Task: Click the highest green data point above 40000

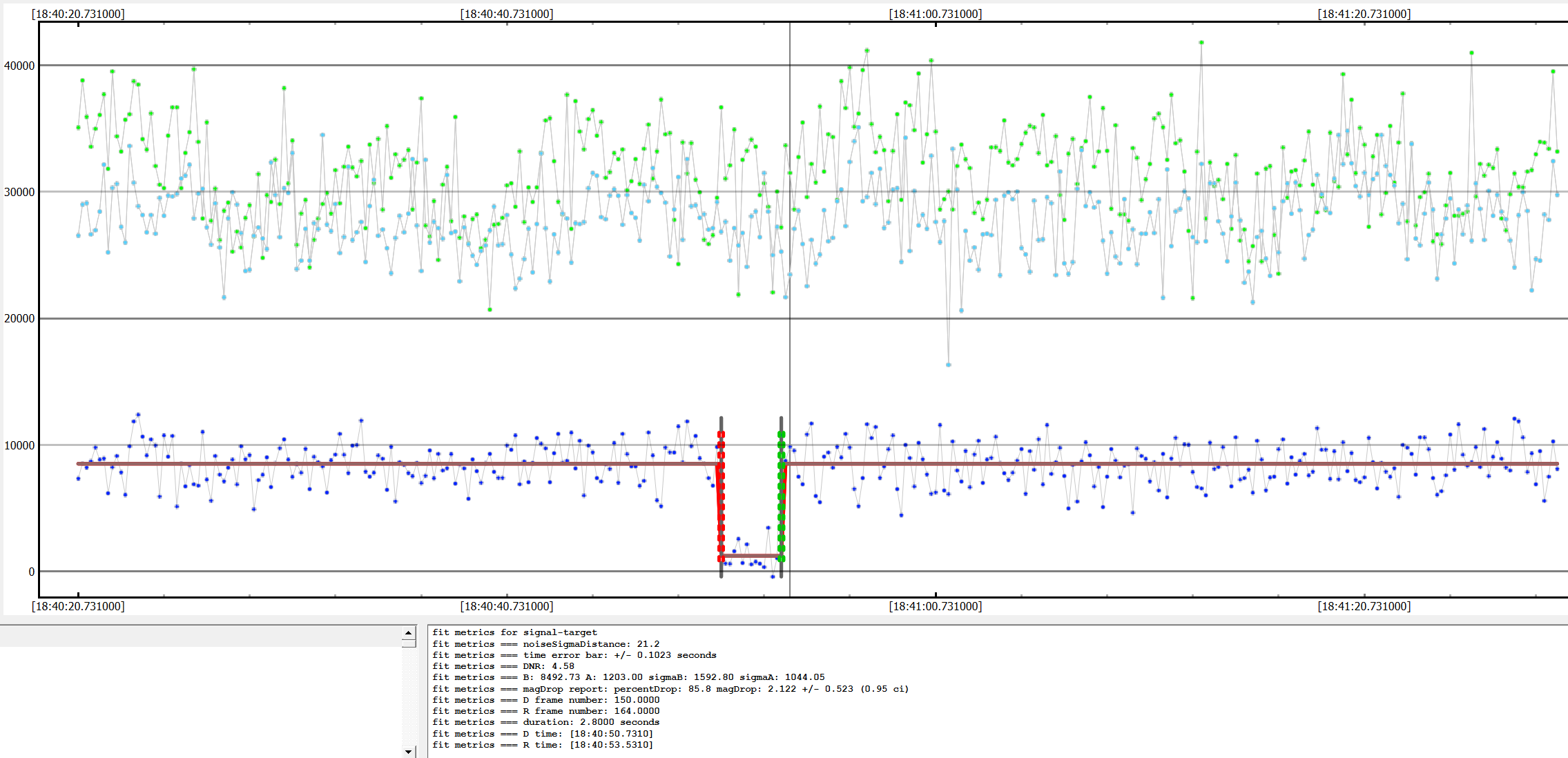Action: 1201,42
